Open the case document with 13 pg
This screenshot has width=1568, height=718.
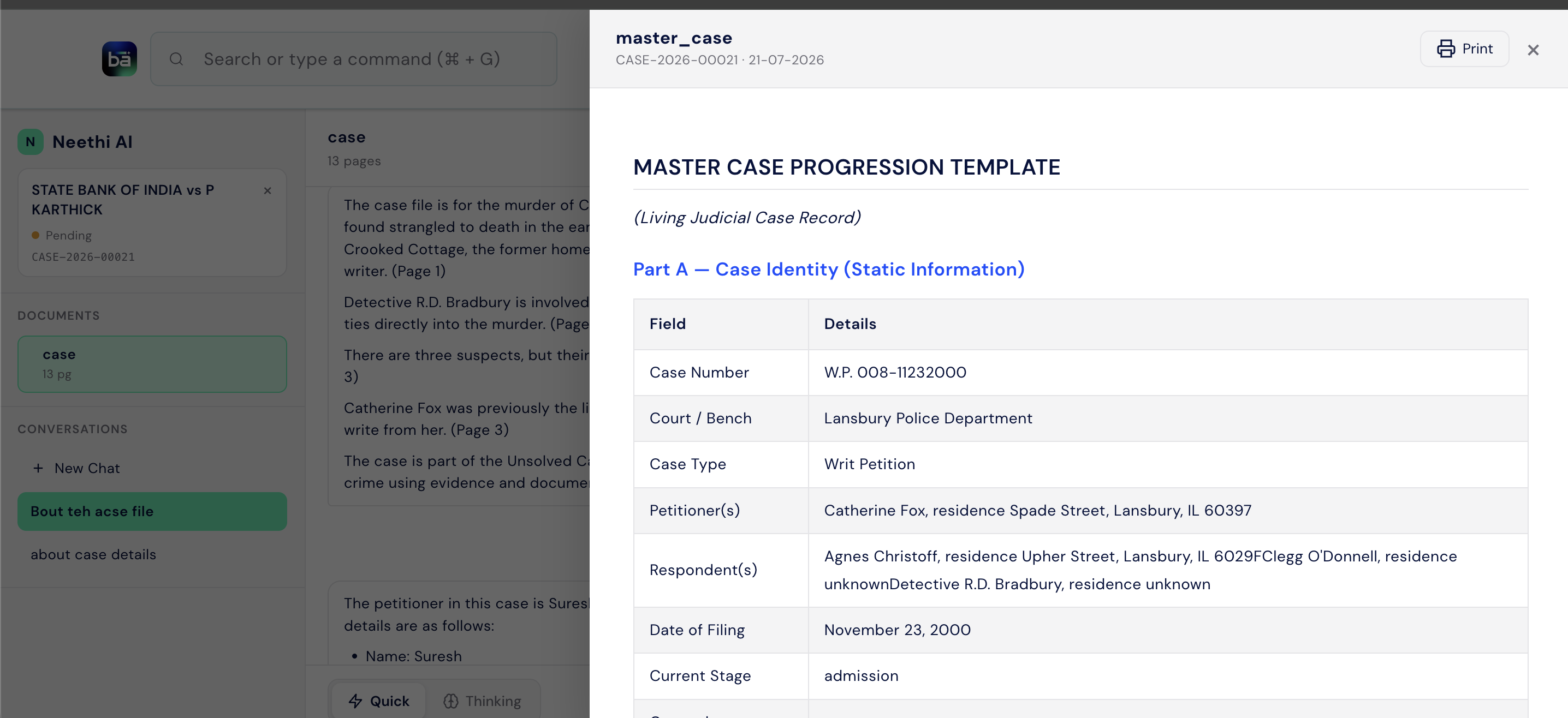pos(152,364)
